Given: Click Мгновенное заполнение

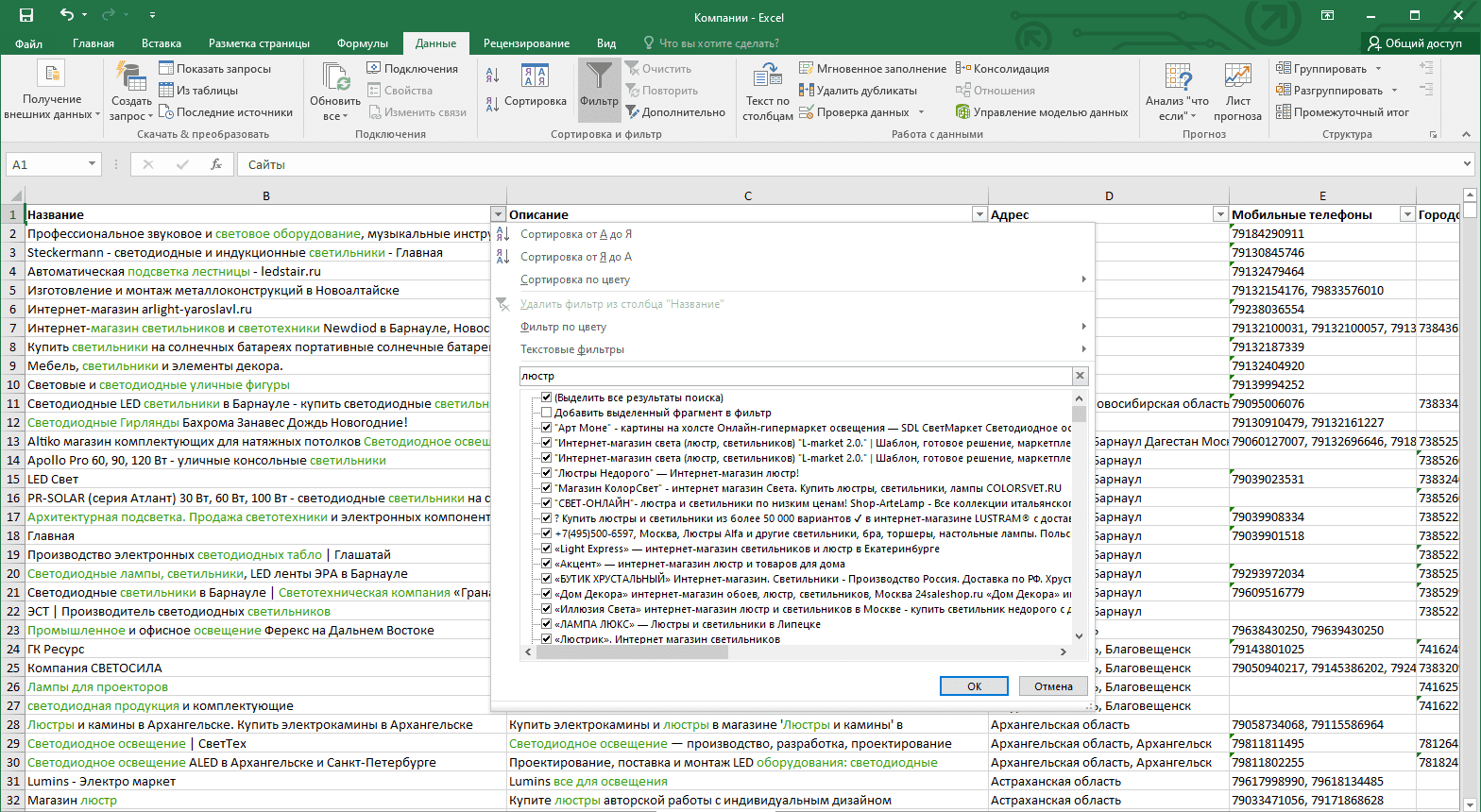Looking at the screenshot, I should pyautogui.click(x=873, y=69).
